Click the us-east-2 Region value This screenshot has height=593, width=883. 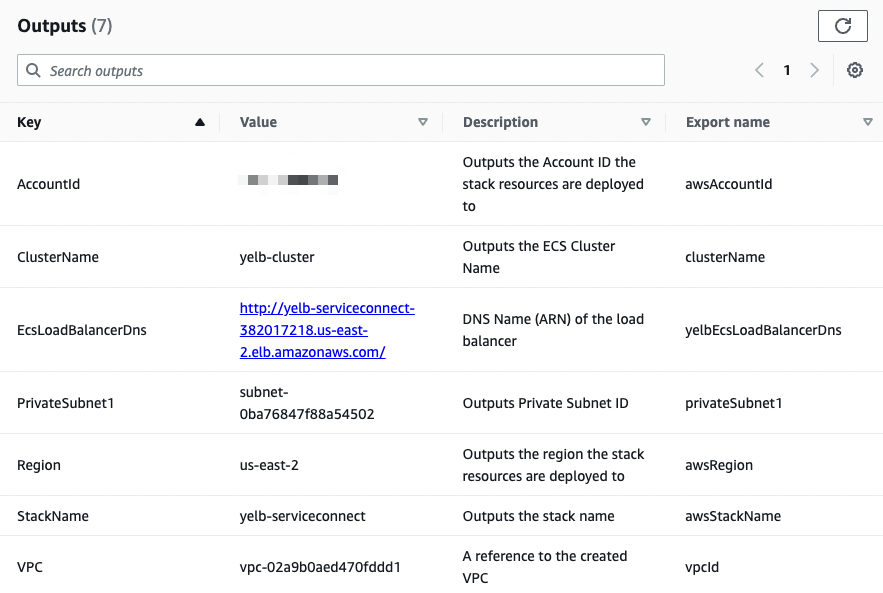coord(269,465)
